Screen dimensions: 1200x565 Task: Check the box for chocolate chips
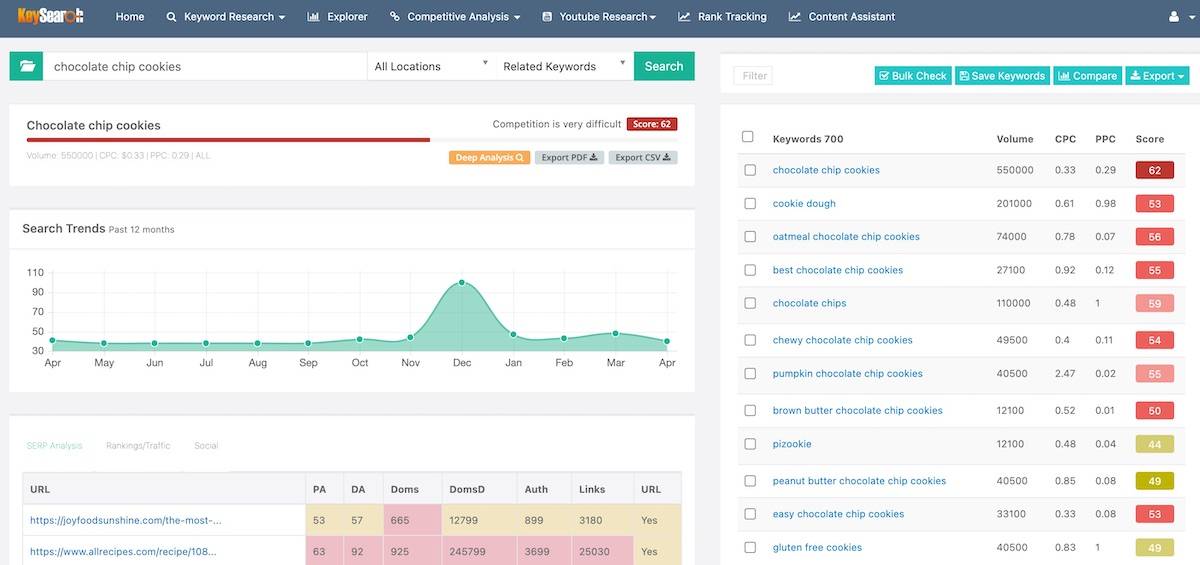point(751,303)
